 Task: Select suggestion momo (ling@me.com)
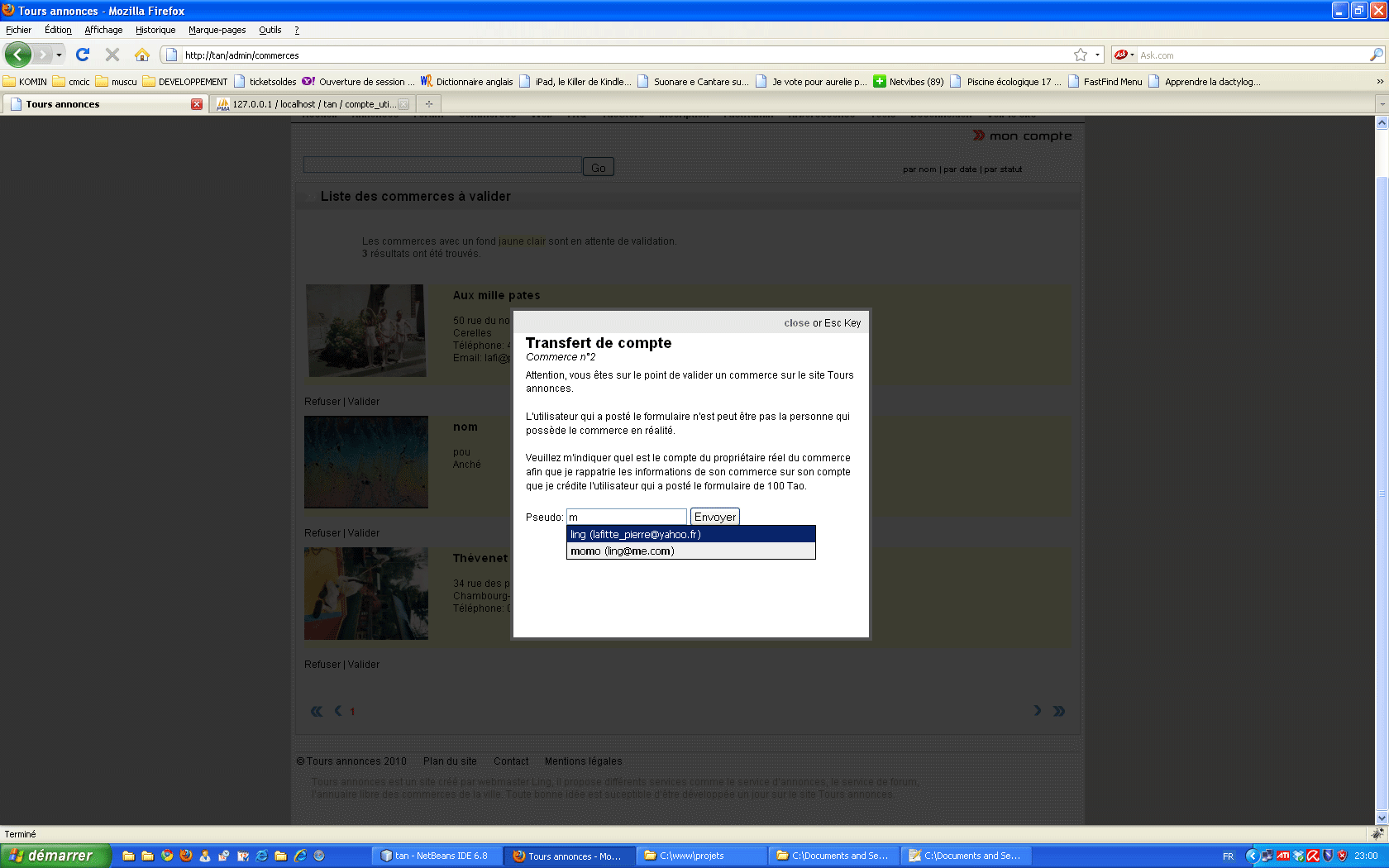pyautogui.click(x=691, y=551)
